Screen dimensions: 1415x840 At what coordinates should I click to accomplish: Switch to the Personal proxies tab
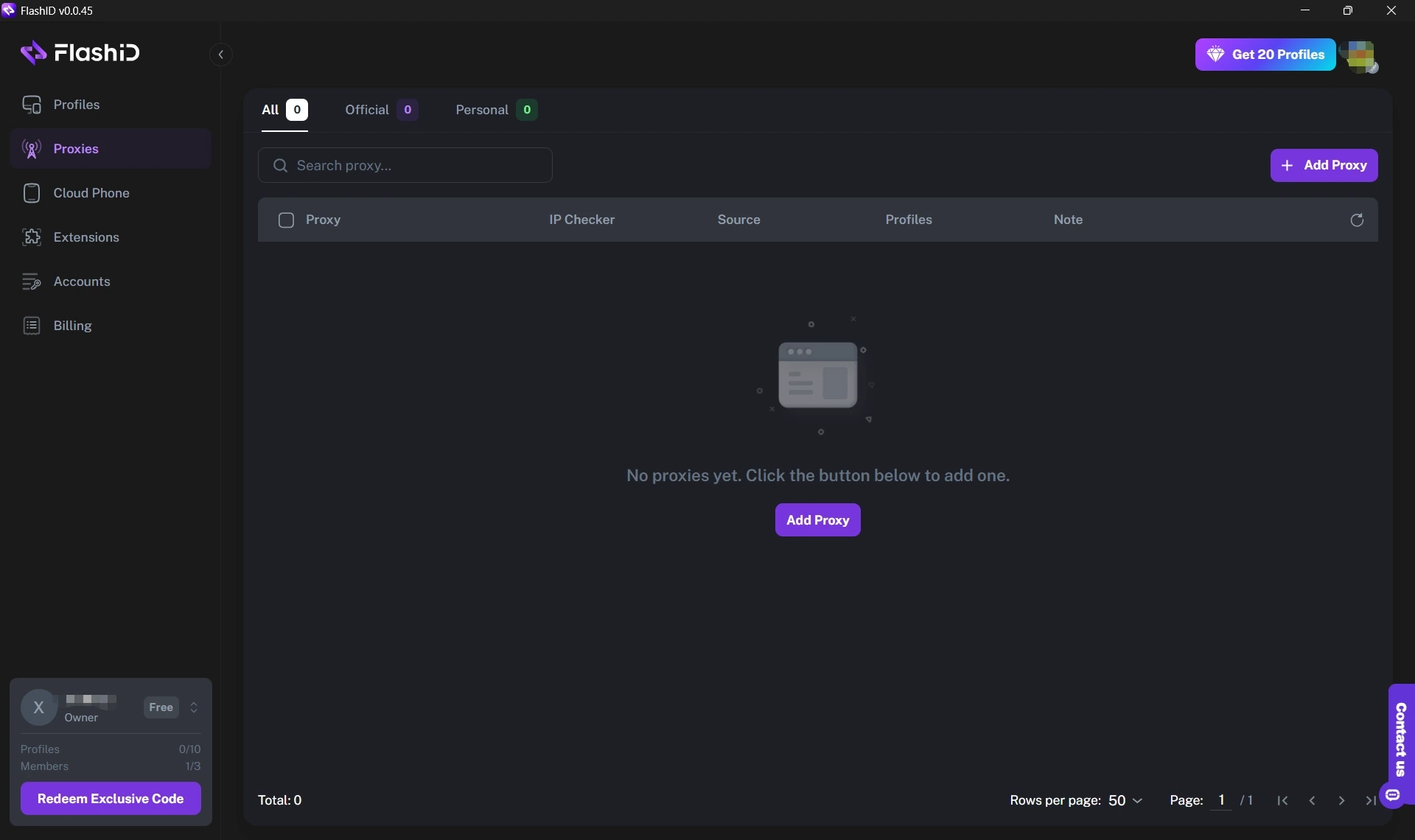pyautogui.click(x=495, y=109)
